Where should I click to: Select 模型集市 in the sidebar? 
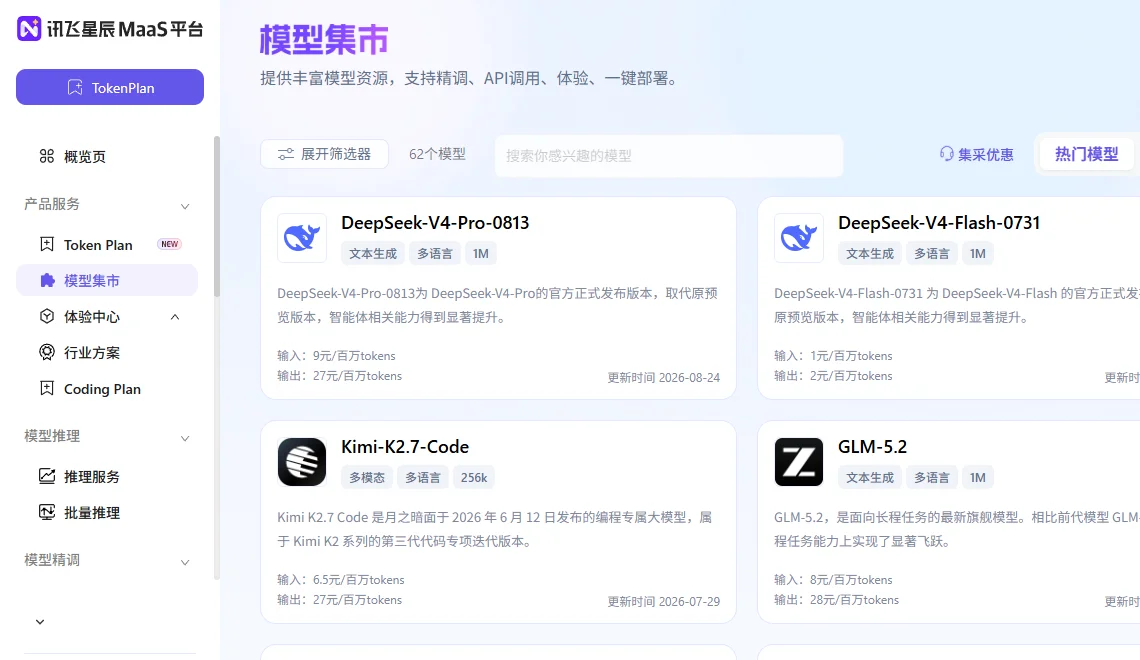click(107, 281)
